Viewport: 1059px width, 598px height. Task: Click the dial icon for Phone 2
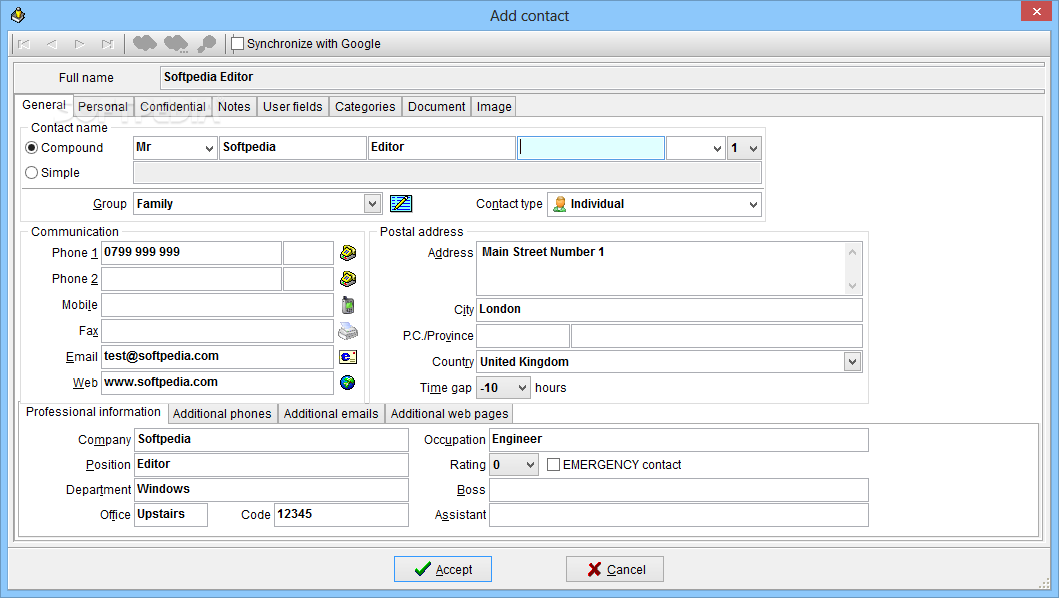coord(348,278)
